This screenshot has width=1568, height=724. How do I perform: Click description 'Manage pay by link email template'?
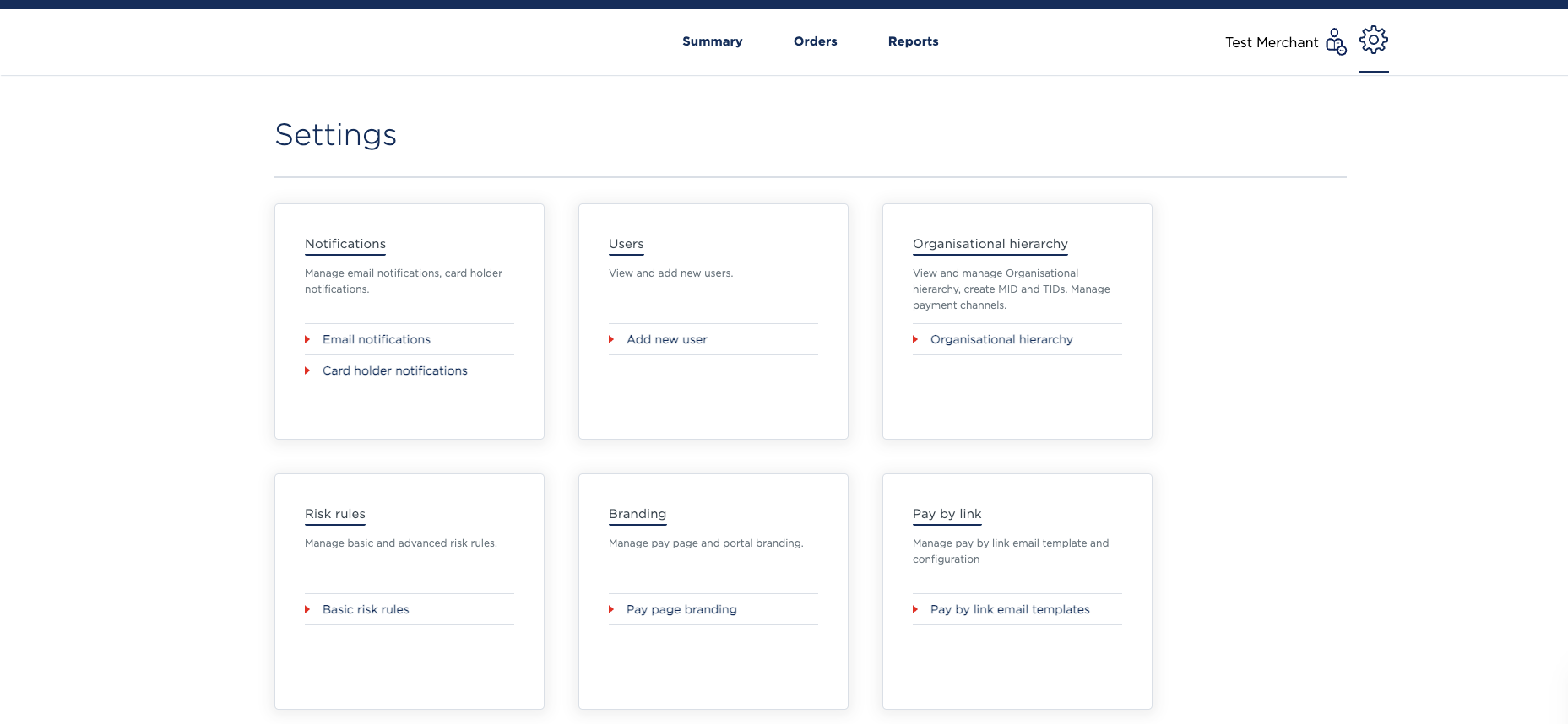coord(1011,551)
